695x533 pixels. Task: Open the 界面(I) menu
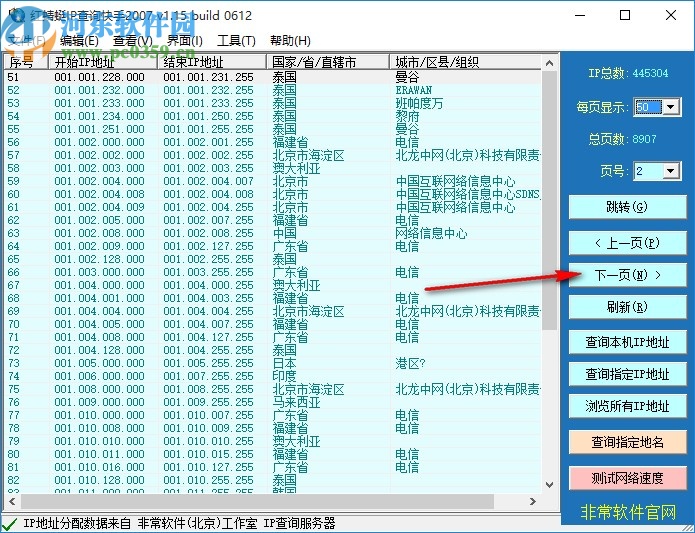click(184, 41)
